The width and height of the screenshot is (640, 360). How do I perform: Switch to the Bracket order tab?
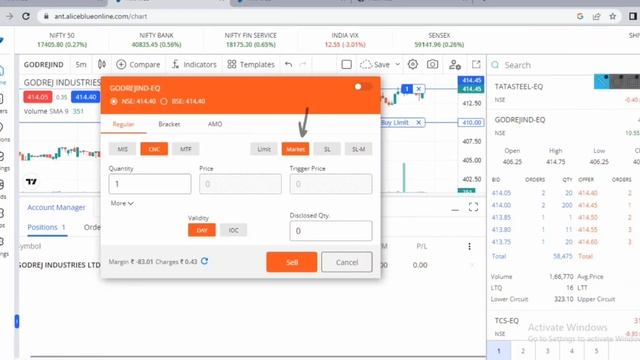coord(169,124)
